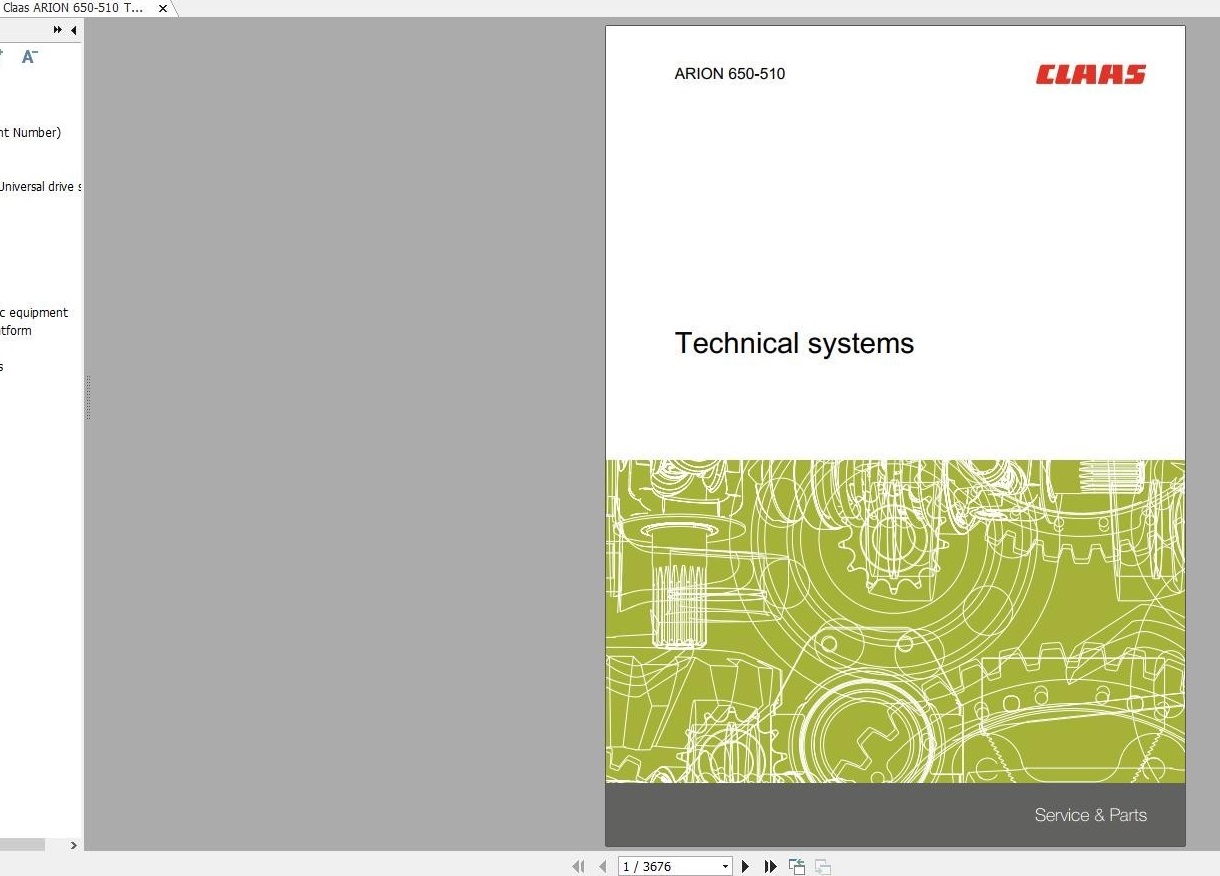Screen dimensions: 1220x876
Task: Go back one page using the previous arrow
Action: coord(602,866)
